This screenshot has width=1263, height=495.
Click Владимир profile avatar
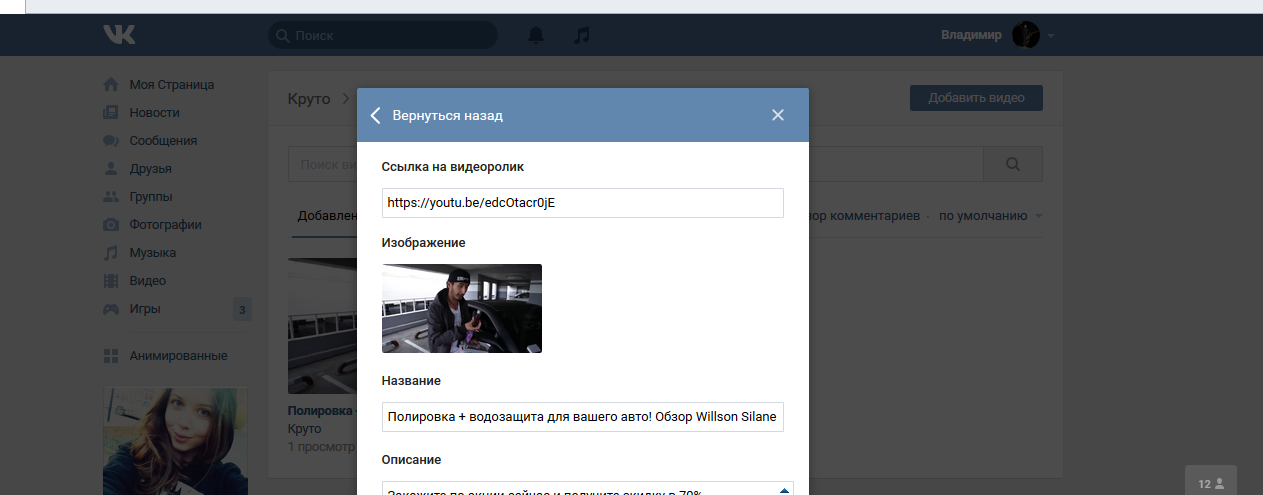1026,35
